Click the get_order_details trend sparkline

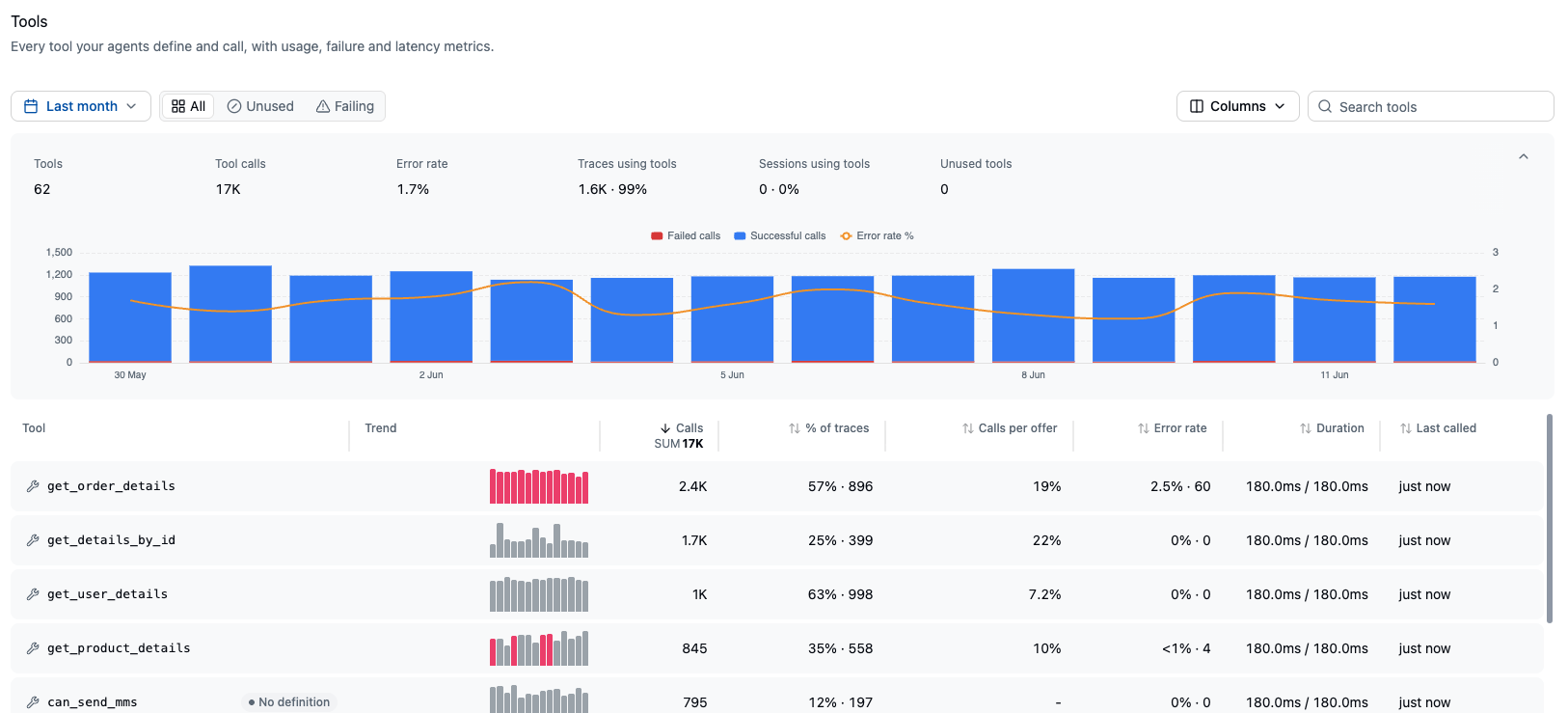pos(539,486)
